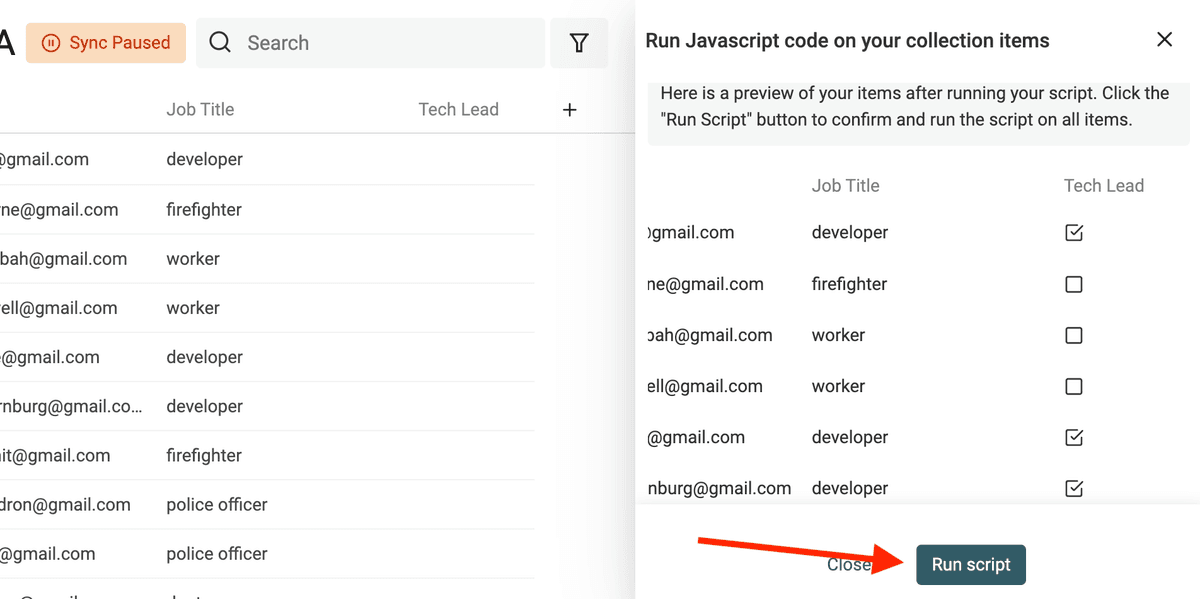Click Job Title header in preview panel
The width and height of the screenshot is (1200, 599).
846,186
